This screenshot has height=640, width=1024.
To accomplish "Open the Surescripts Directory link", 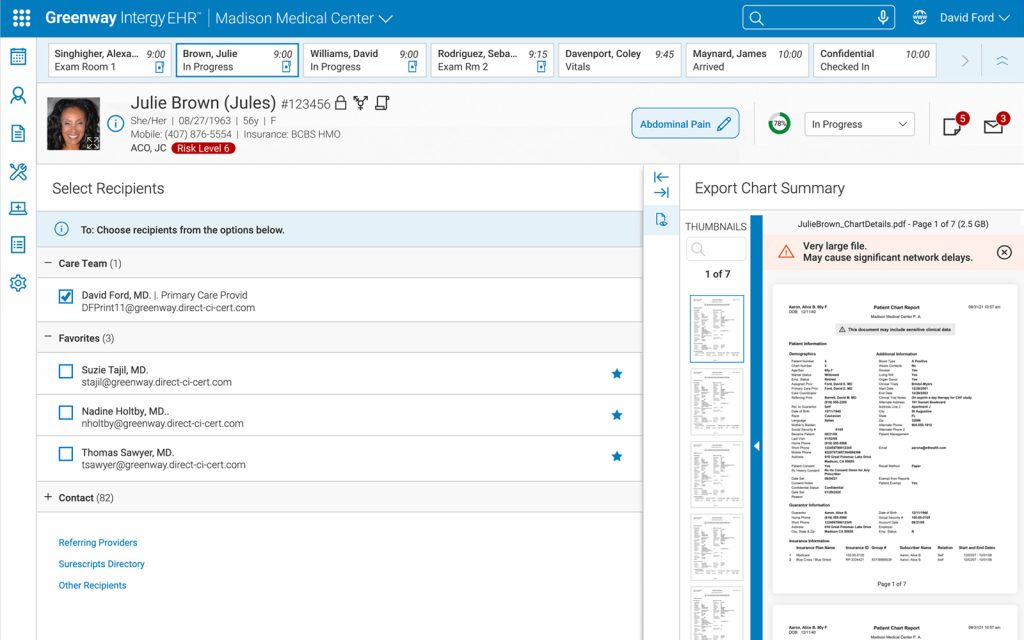I will click(101, 564).
